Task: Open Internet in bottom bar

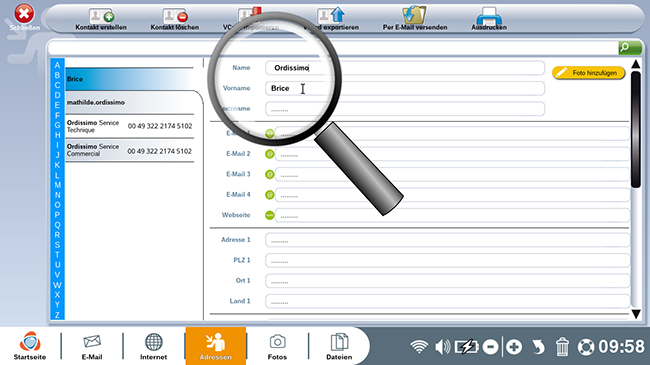Action: coord(153,346)
